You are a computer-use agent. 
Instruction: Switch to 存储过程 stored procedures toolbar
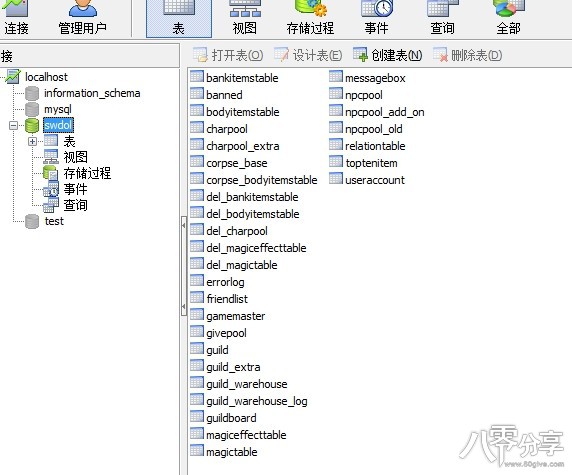pos(310,18)
